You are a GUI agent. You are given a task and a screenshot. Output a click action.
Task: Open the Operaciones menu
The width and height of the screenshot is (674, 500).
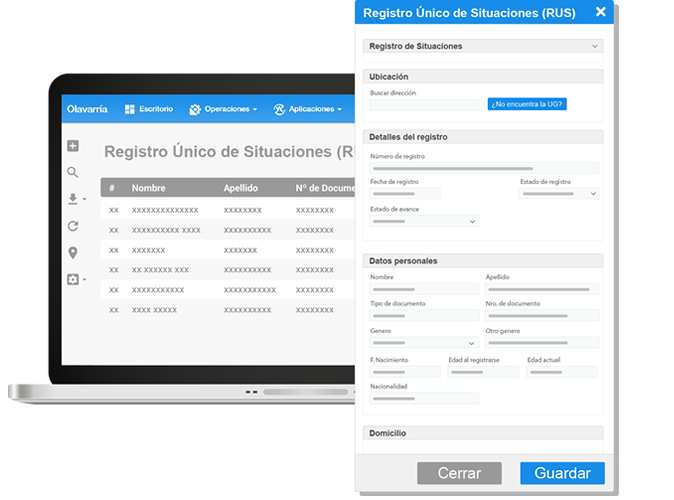pyautogui.click(x=223, y=109)
